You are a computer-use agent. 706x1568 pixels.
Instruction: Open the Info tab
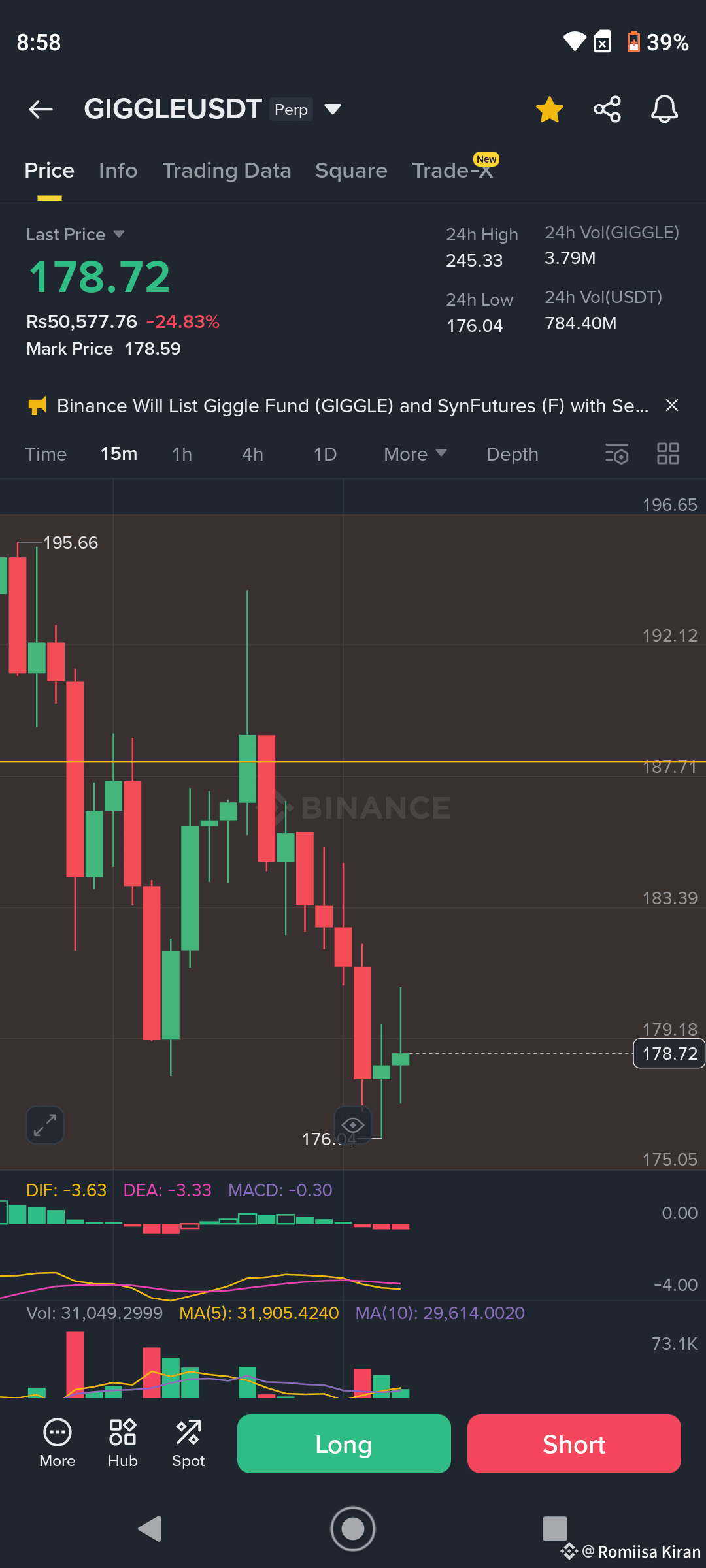tap(118, 171)
